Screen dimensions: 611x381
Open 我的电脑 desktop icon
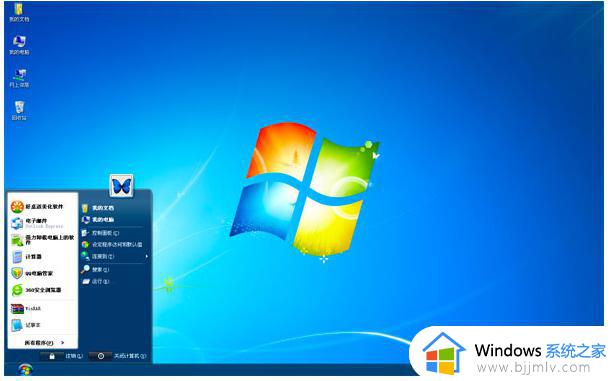coord(19,44)
